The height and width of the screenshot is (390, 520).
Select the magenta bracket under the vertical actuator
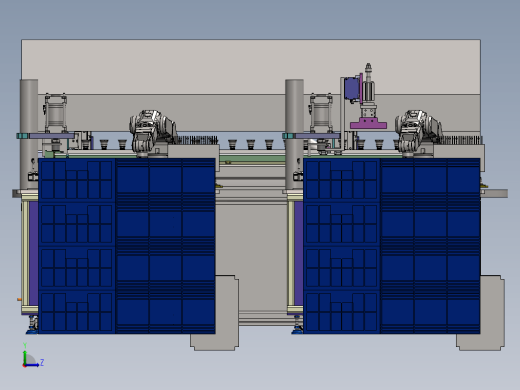pos(368,123)
